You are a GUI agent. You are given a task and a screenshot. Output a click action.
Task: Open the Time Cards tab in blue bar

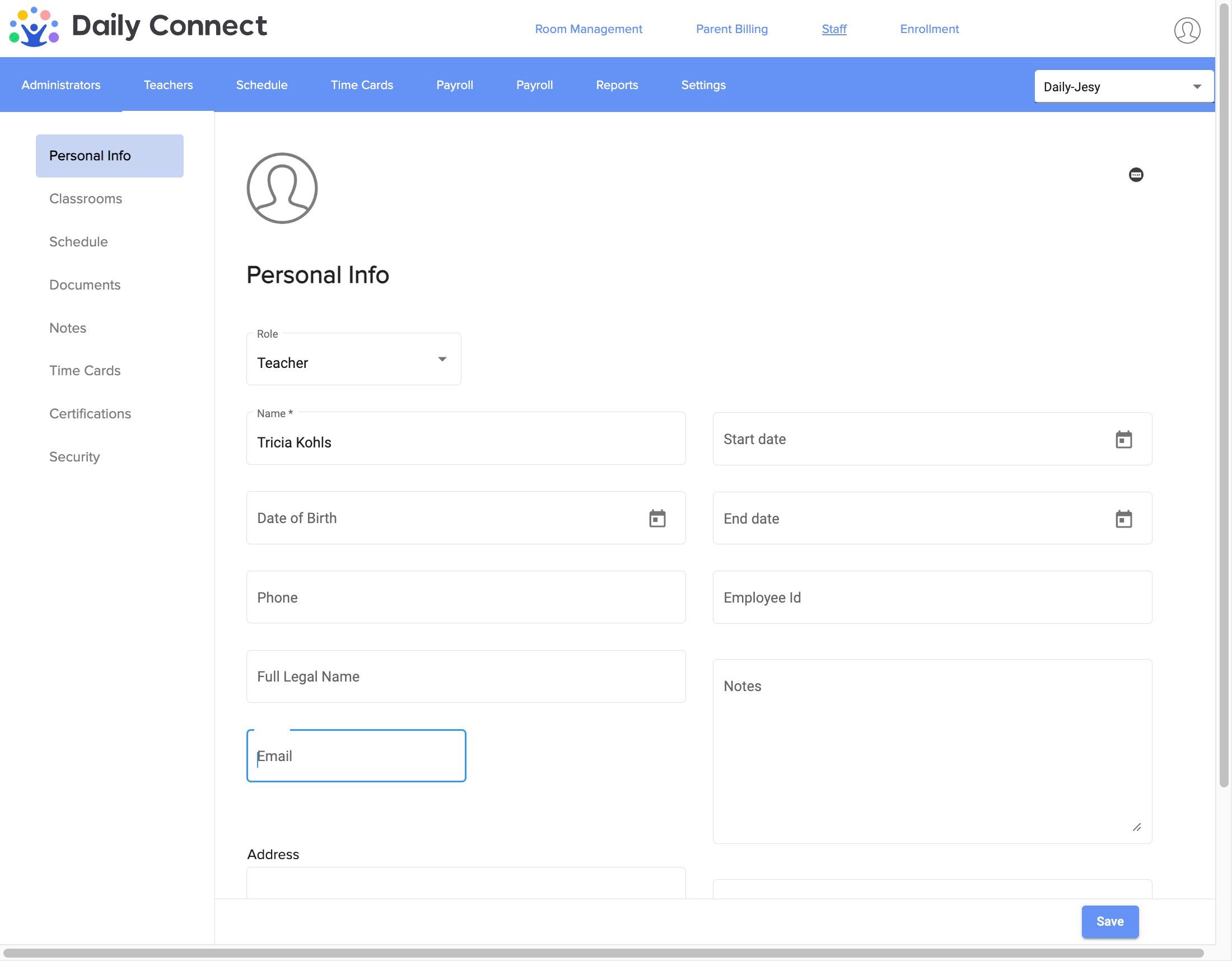pyautogui.click(x=362, y=85)
